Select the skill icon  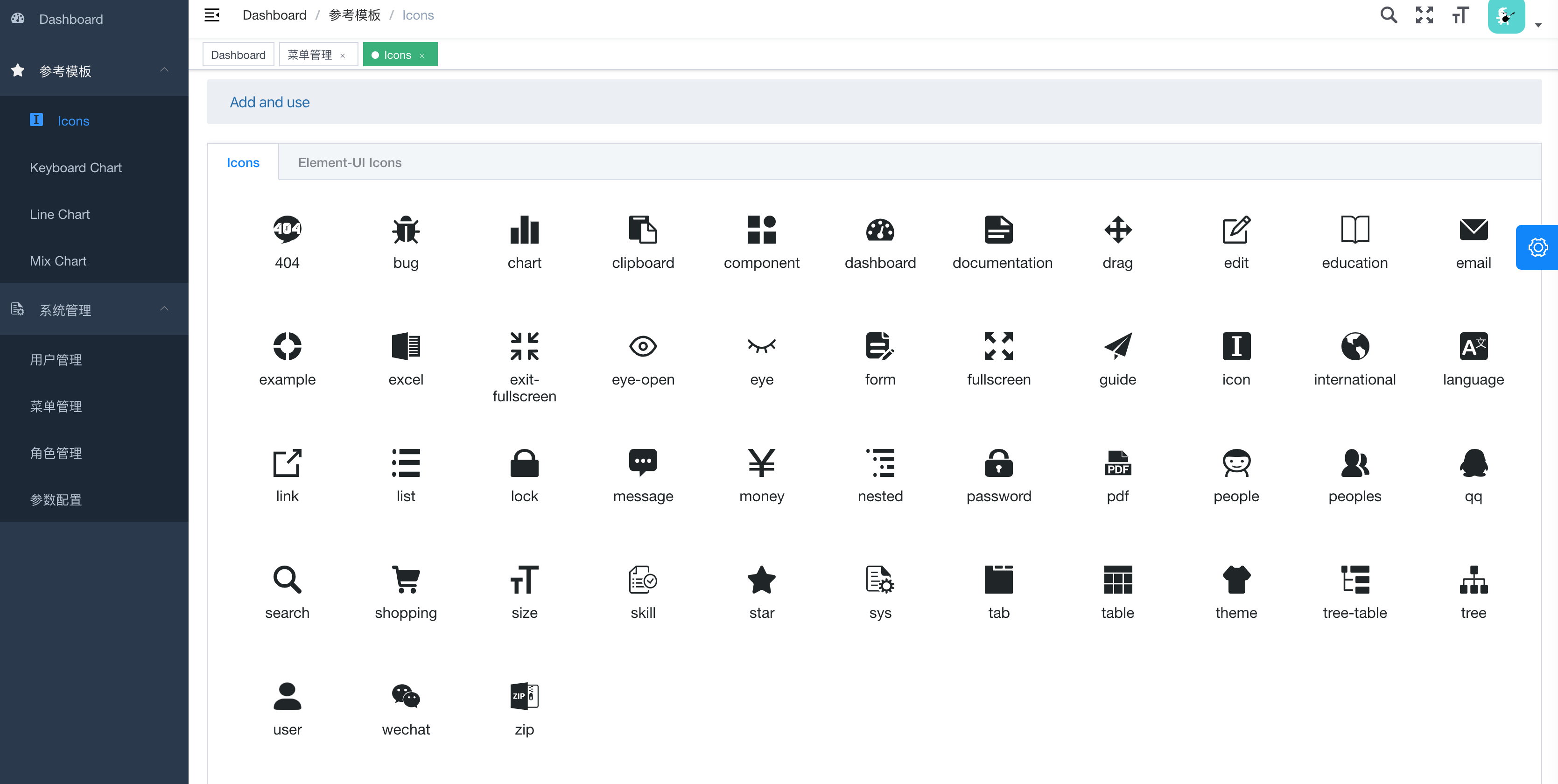pyautogui.click(x=643, y=580)
